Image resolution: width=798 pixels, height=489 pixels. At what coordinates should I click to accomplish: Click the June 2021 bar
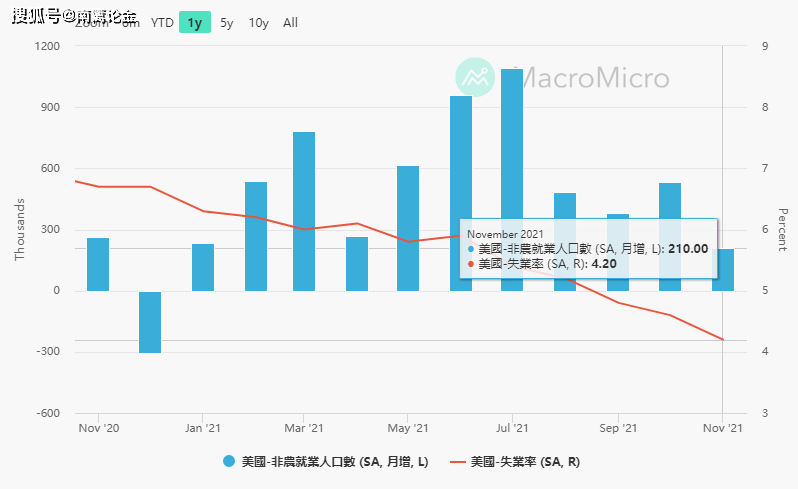[x=461, y=193]
